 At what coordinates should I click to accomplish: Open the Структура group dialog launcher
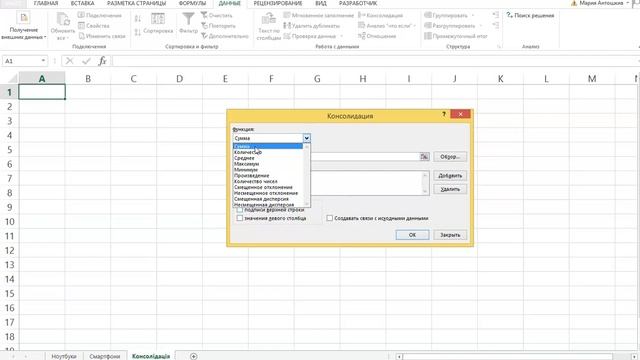click(x=499, y=47)
